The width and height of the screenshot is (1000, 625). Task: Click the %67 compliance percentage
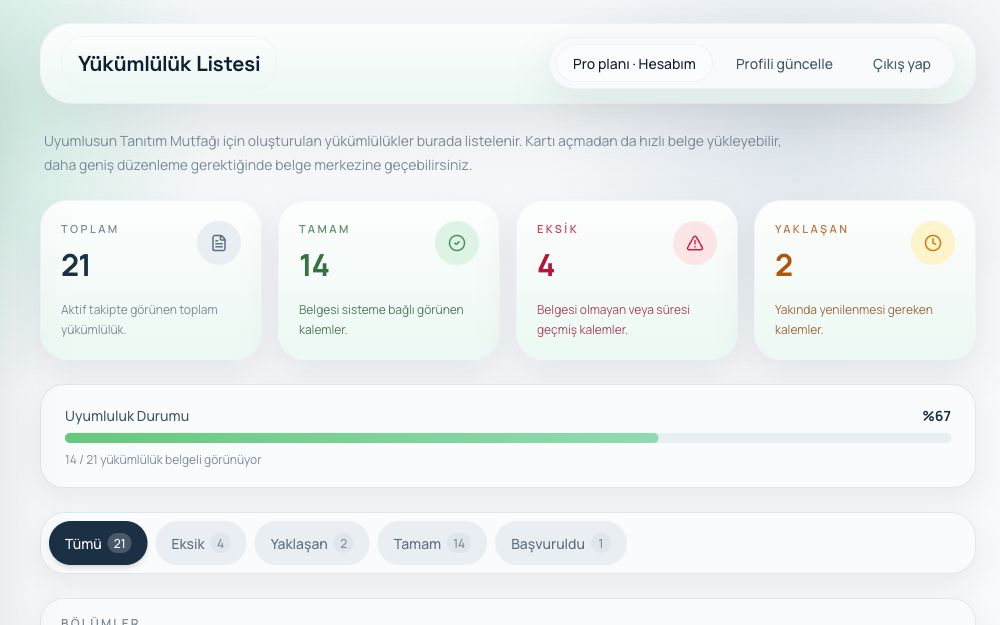tap(936, 416)
